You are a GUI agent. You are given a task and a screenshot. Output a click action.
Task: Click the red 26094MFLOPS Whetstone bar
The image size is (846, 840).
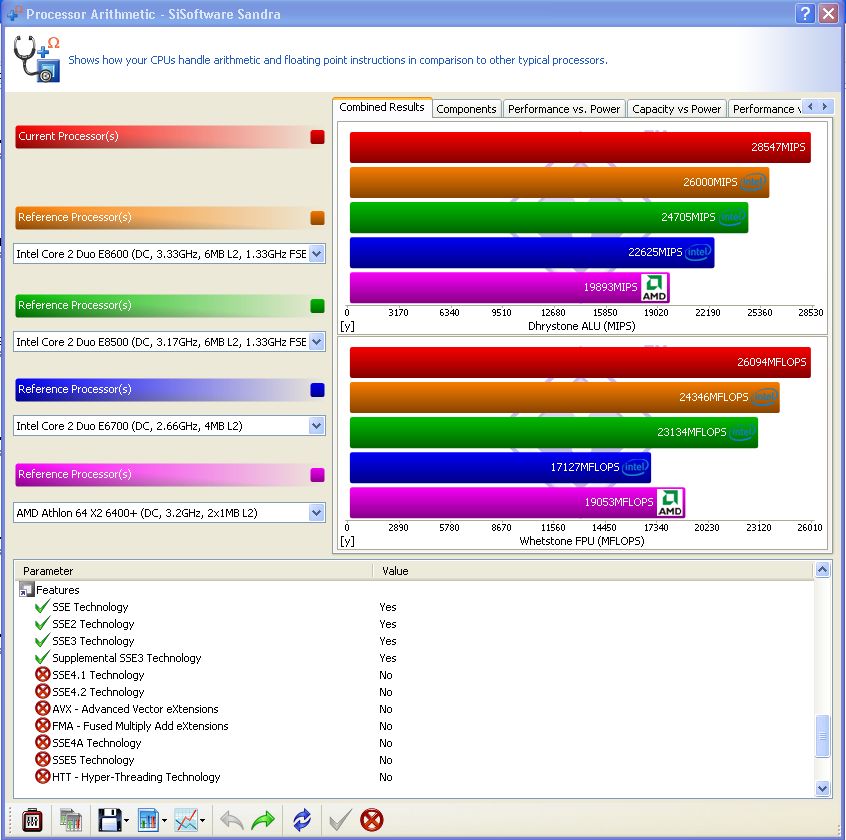580,362
